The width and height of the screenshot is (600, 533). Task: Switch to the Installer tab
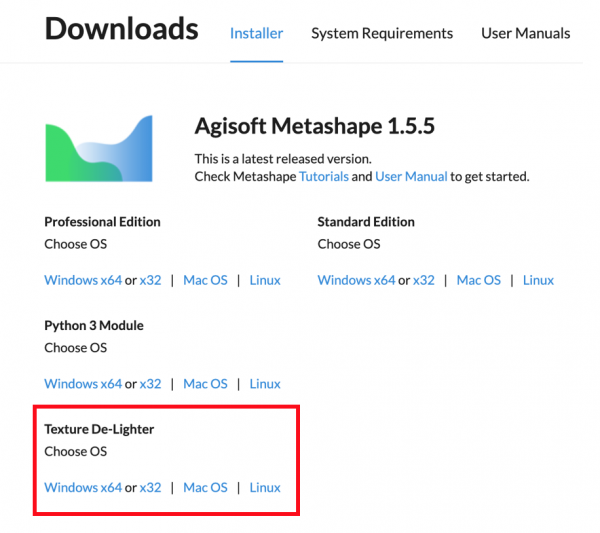(256, 33)
